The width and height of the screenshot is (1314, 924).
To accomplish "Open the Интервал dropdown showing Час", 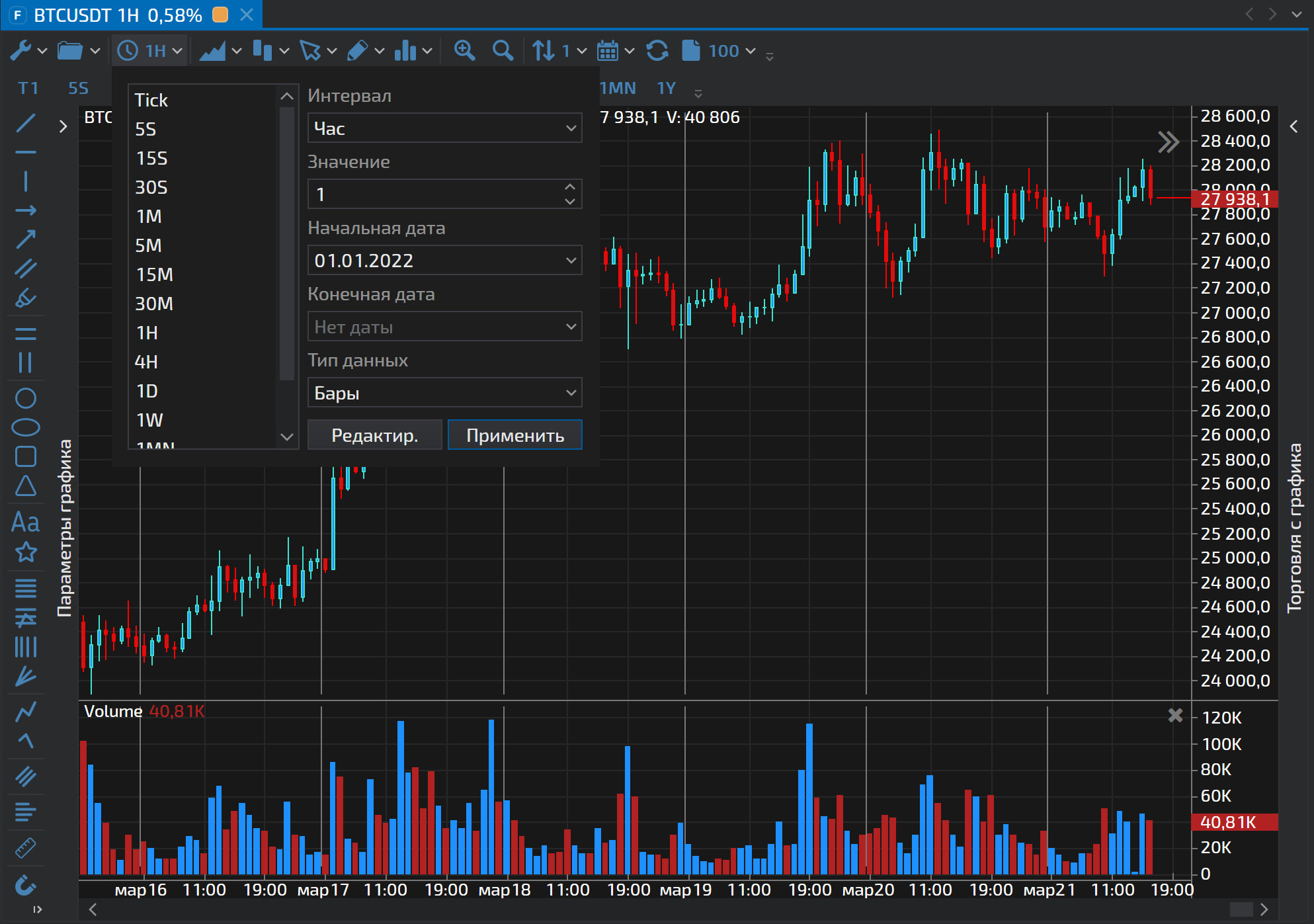I will 444,128.
